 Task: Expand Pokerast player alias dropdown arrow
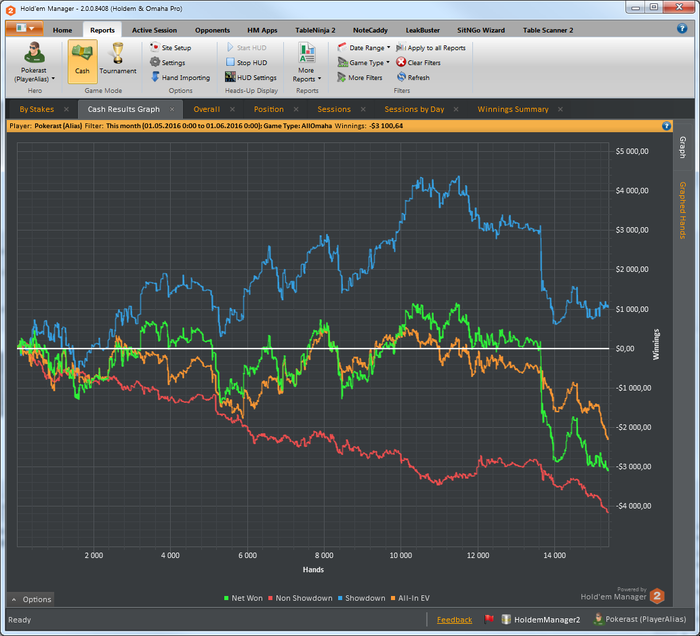pyautogui.click(x=53, y=79)
